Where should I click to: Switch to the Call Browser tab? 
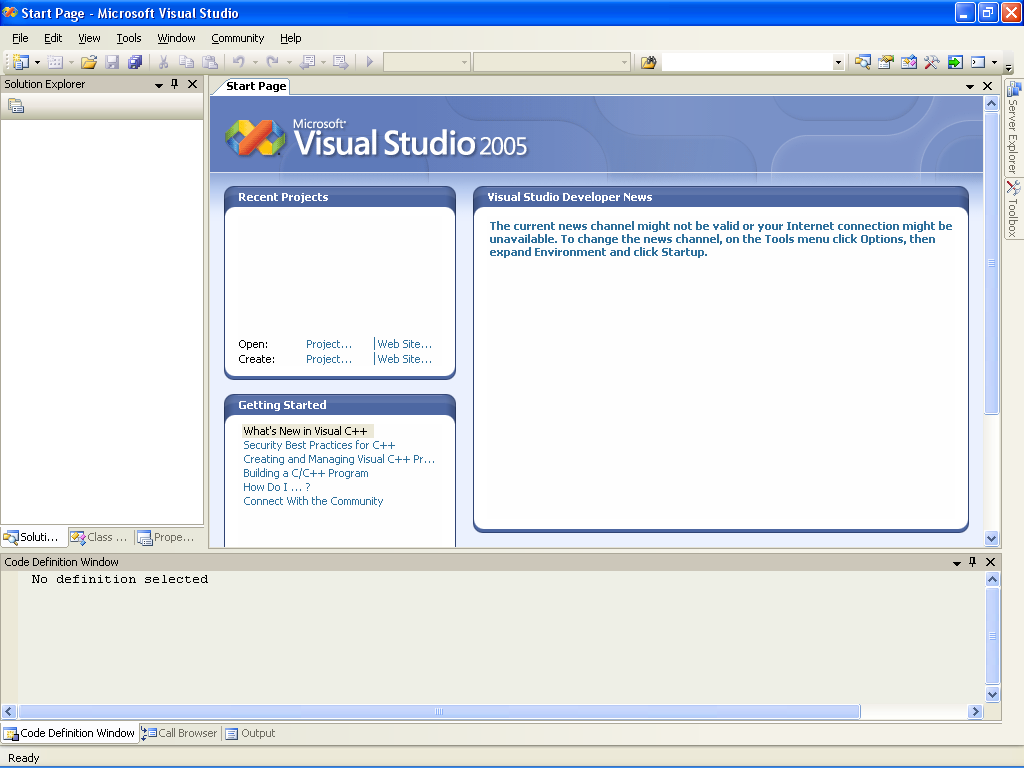pyautogui.click(x=180, y=733)
